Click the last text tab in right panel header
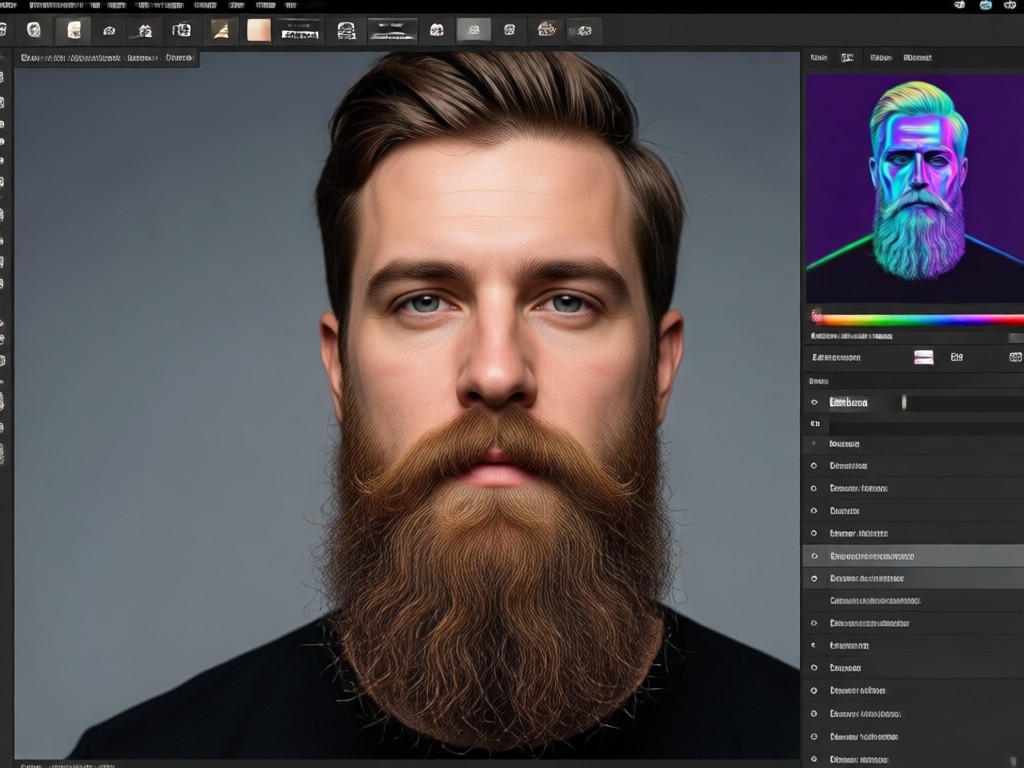 coord(918,57)
